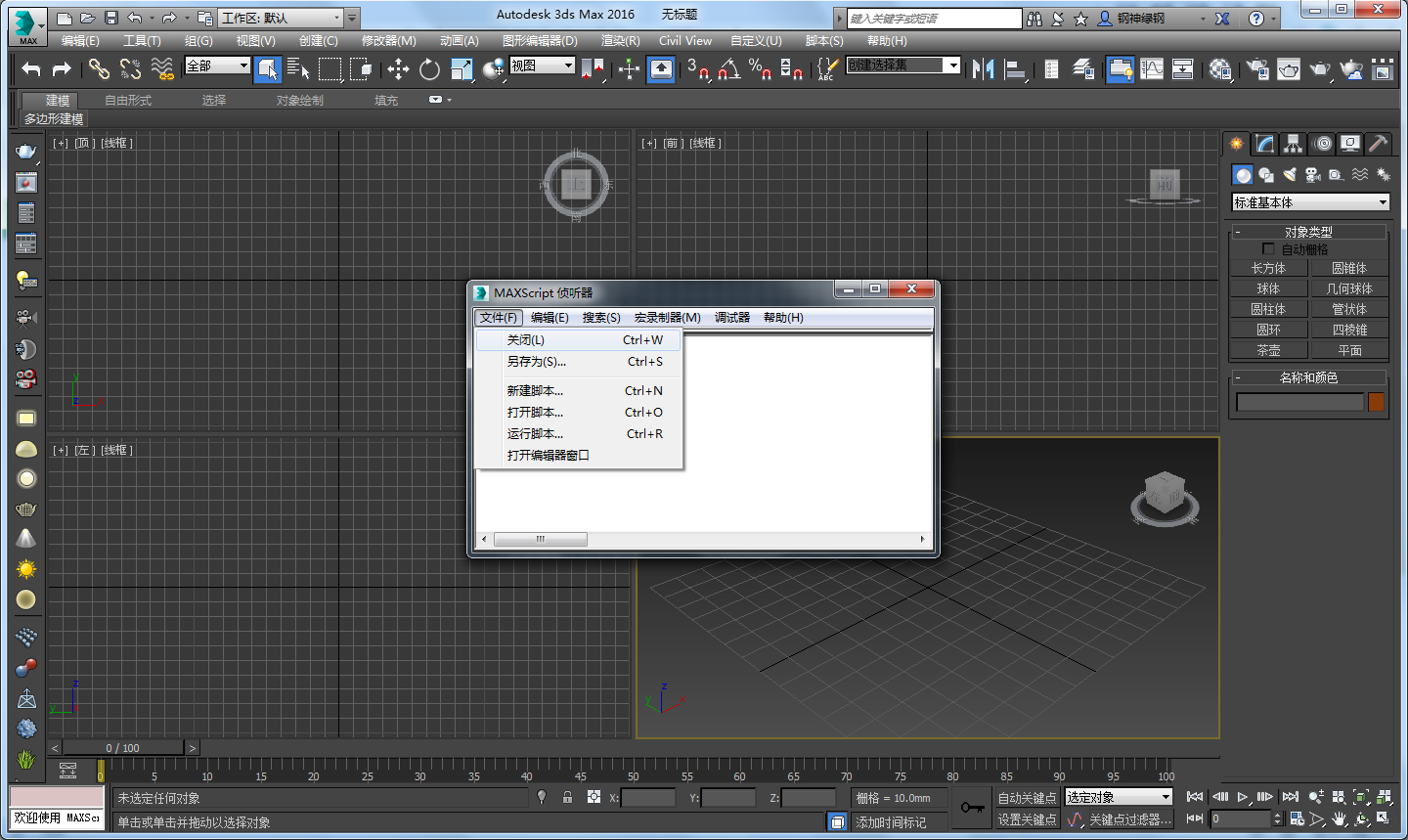Choose the Select and Rotate tool
Image resolution: width=1408 pixels, height=840 pixels.
pyautogui.click(x=429, y=68)
